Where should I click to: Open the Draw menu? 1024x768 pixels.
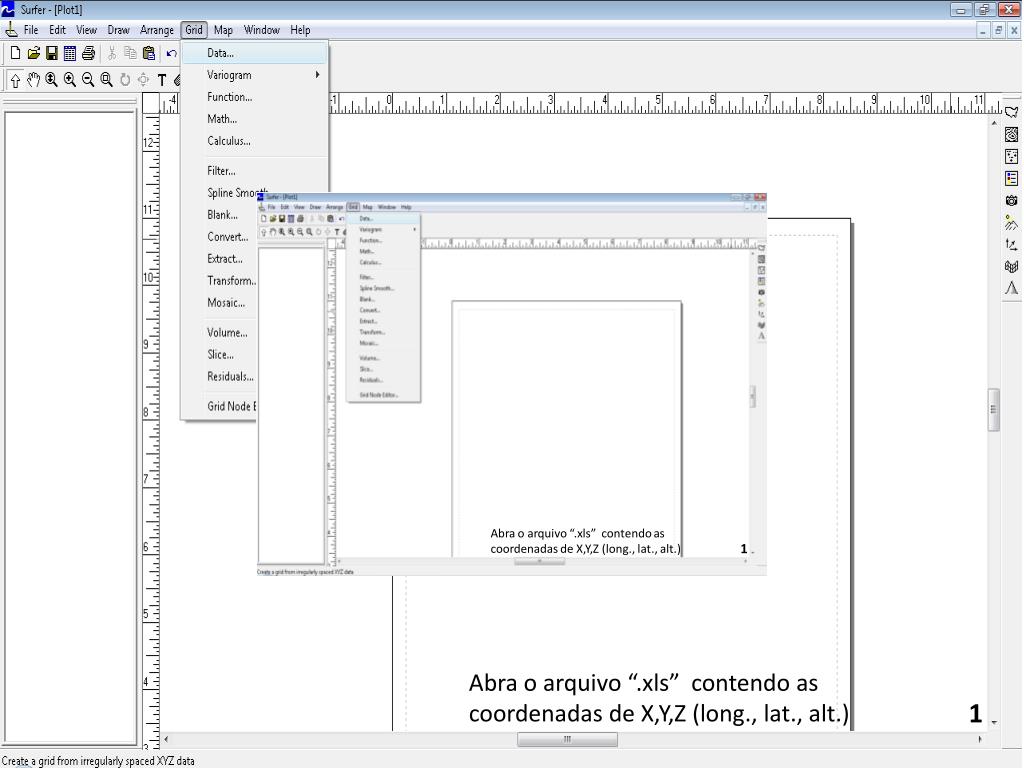tap(118, 30)
